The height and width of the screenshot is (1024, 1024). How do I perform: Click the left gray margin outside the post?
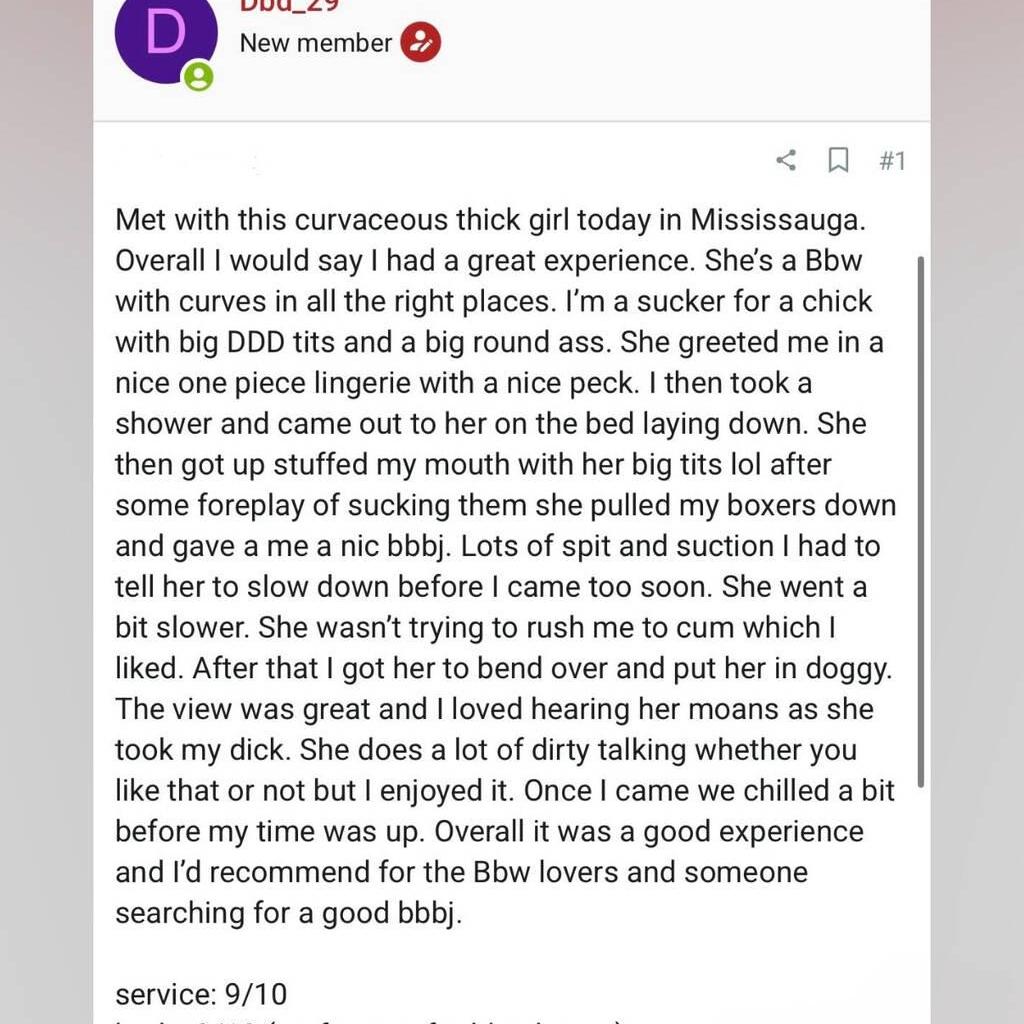coord(46,522)
